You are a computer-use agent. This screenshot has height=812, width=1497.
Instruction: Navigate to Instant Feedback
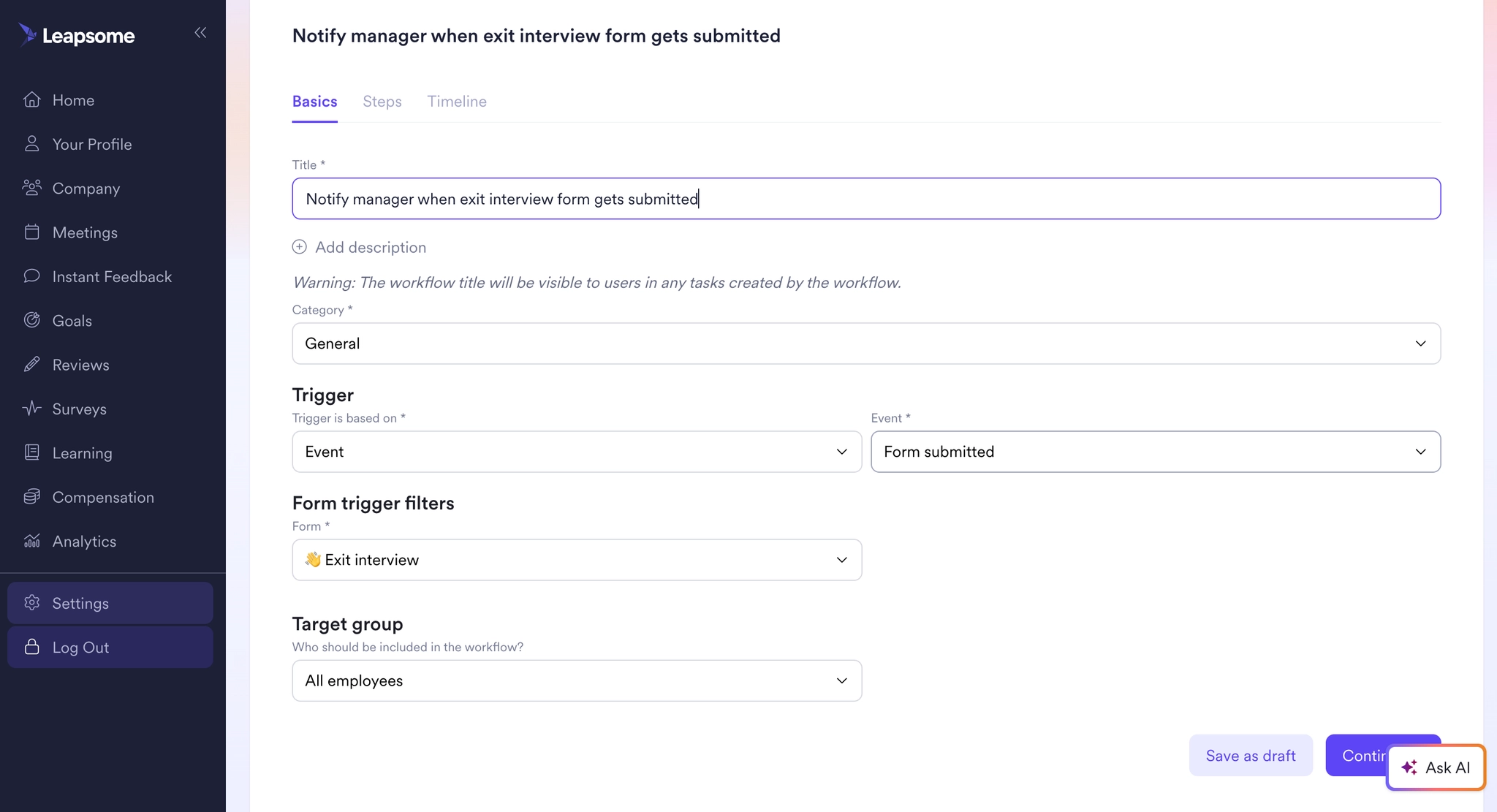(x=111, y=276)
